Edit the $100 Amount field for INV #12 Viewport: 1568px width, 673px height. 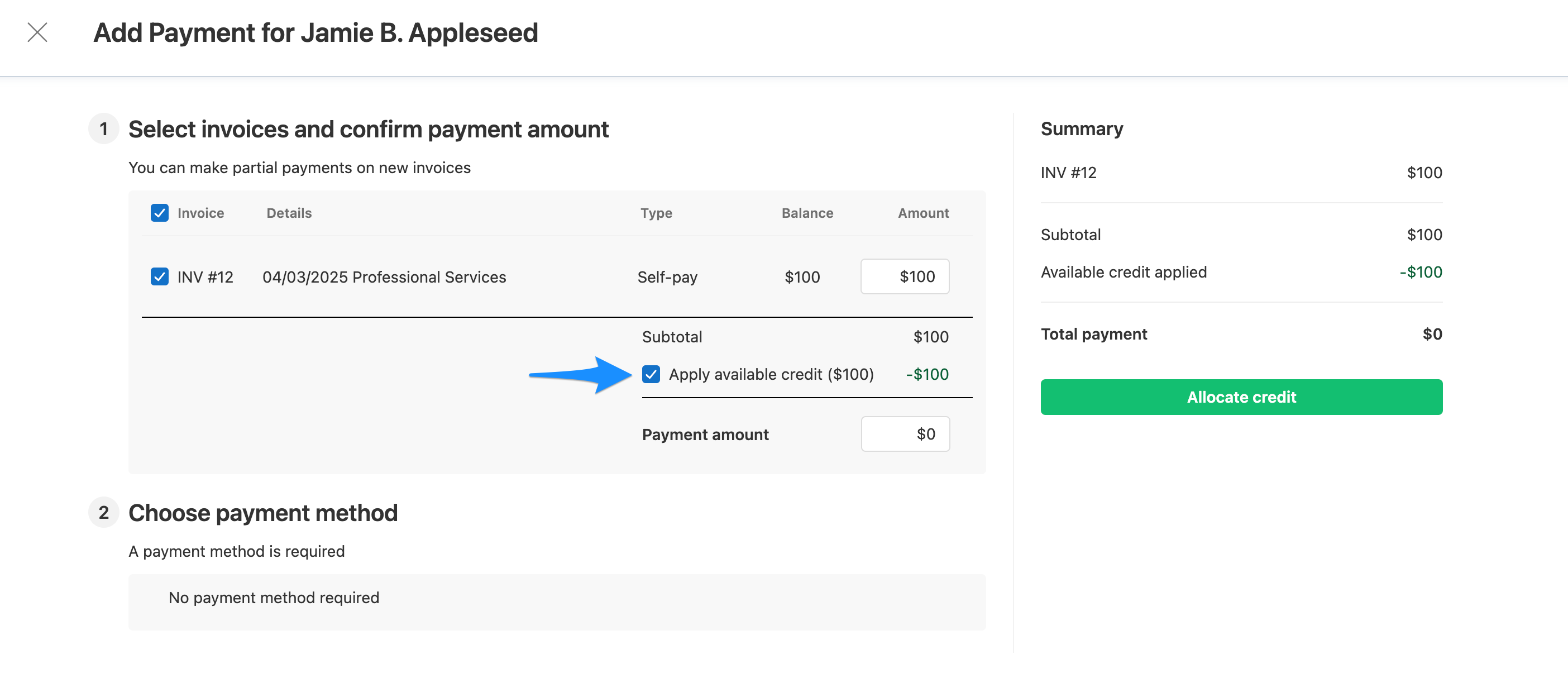(x=905, y=276)
